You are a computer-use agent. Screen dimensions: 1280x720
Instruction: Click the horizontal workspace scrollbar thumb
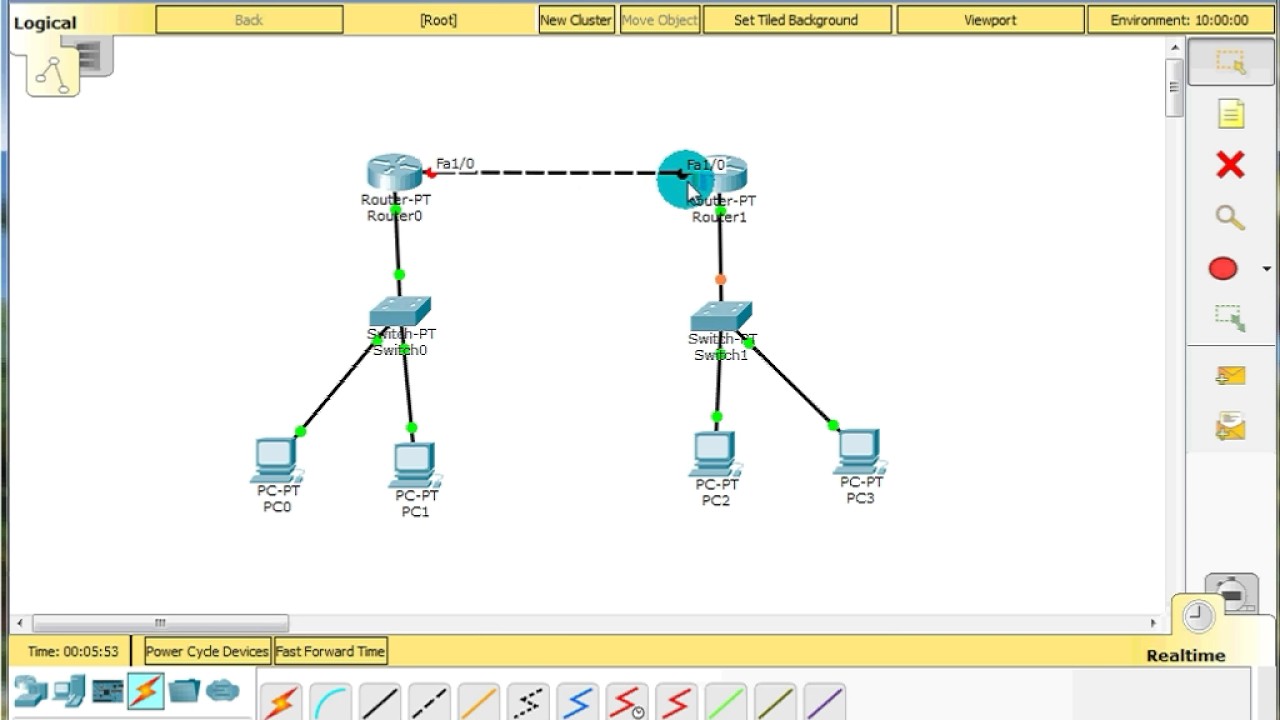[x=160, y=623]
